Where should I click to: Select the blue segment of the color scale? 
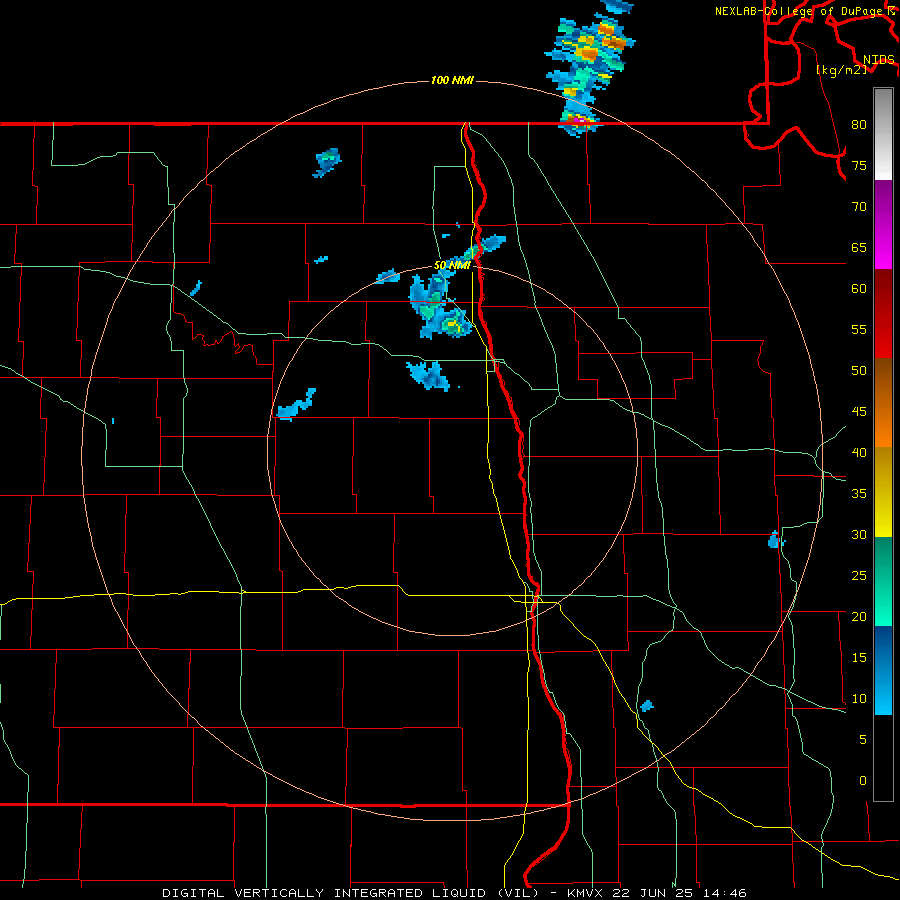click(x=883, y=670)
